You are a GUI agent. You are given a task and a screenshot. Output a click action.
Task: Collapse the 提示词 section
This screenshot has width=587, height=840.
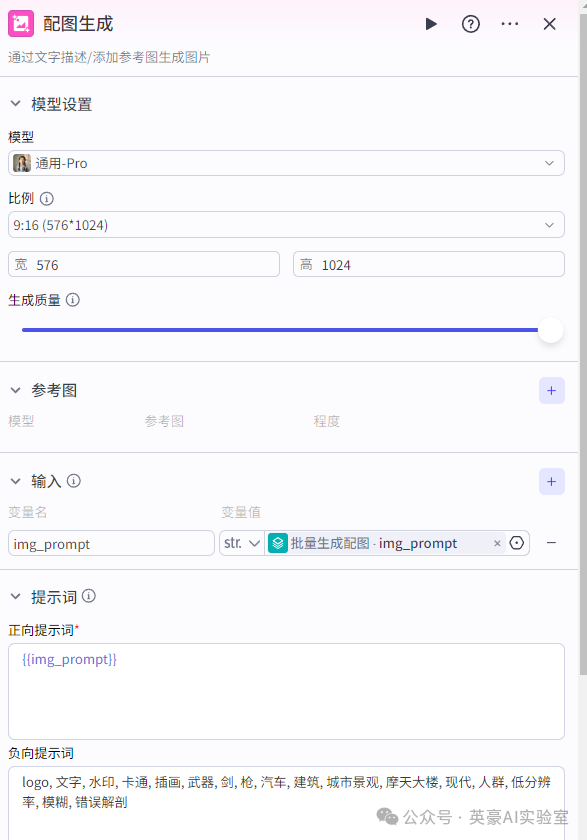16,596
